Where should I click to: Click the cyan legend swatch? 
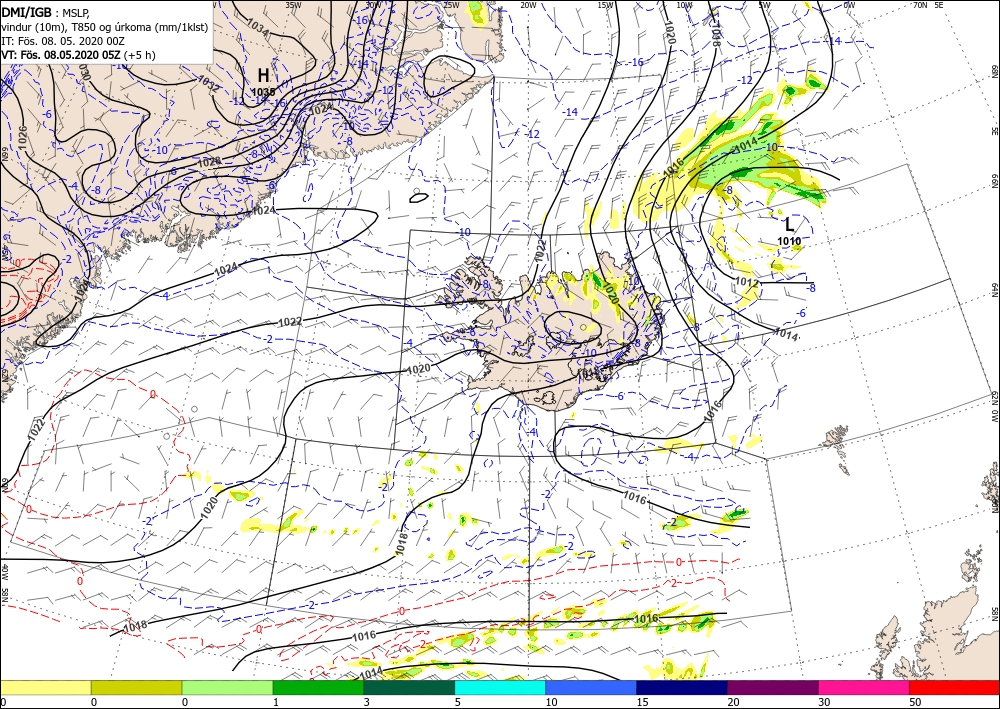point(500,687)
